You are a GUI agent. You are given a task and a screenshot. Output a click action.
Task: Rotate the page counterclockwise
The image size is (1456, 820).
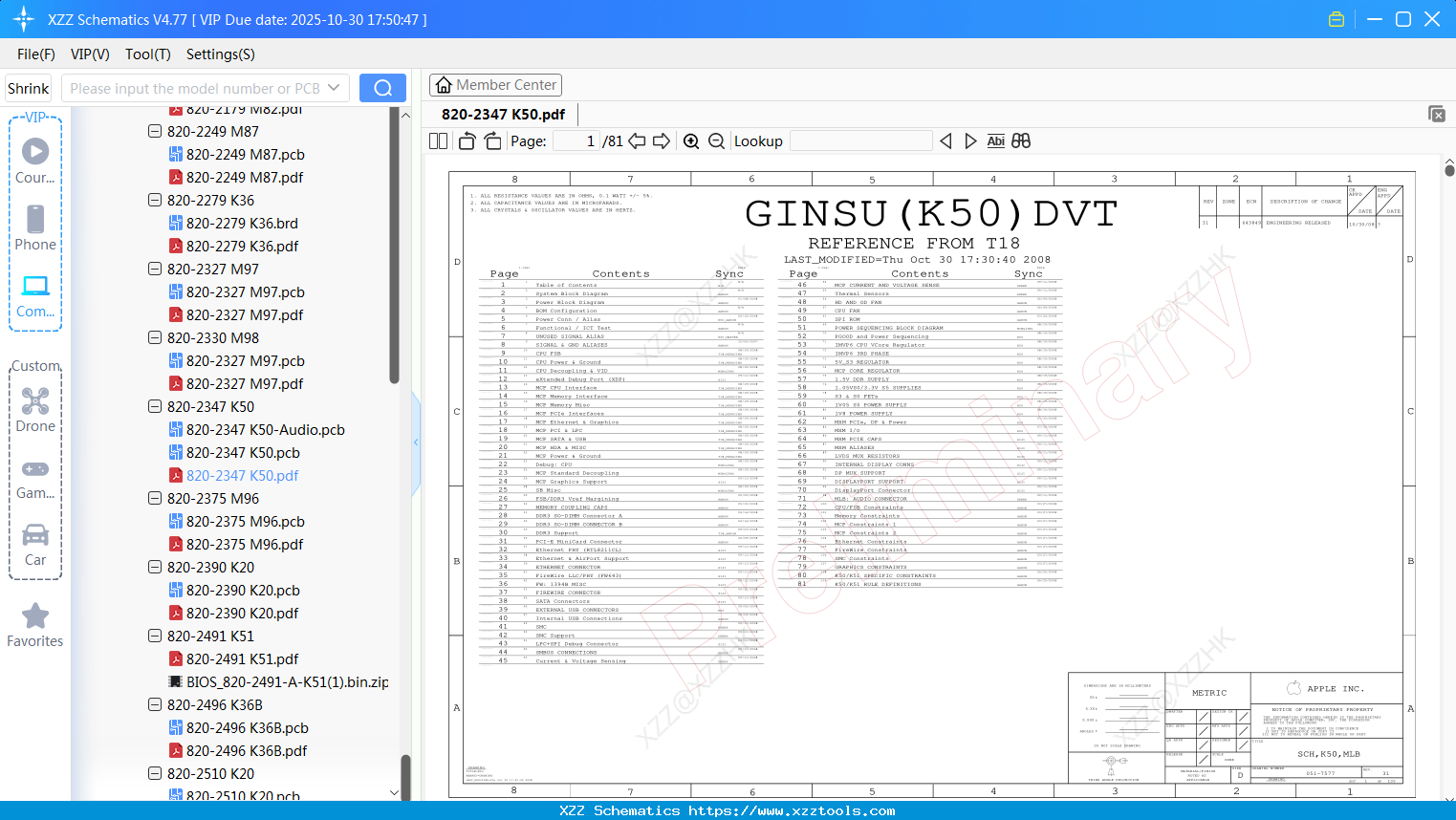(x=467, y=141)
